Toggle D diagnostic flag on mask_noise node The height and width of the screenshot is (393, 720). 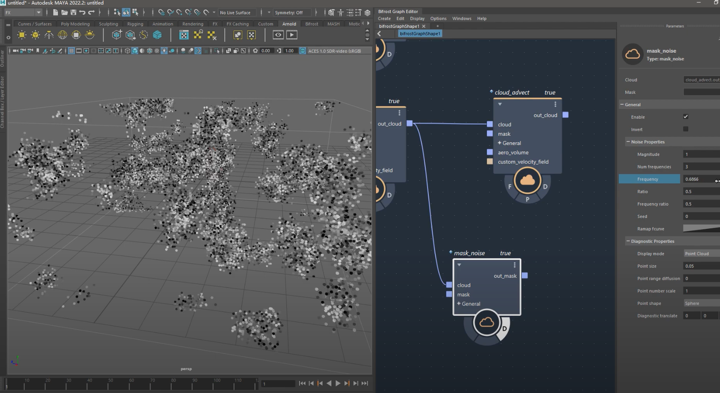tap(504, 329)
